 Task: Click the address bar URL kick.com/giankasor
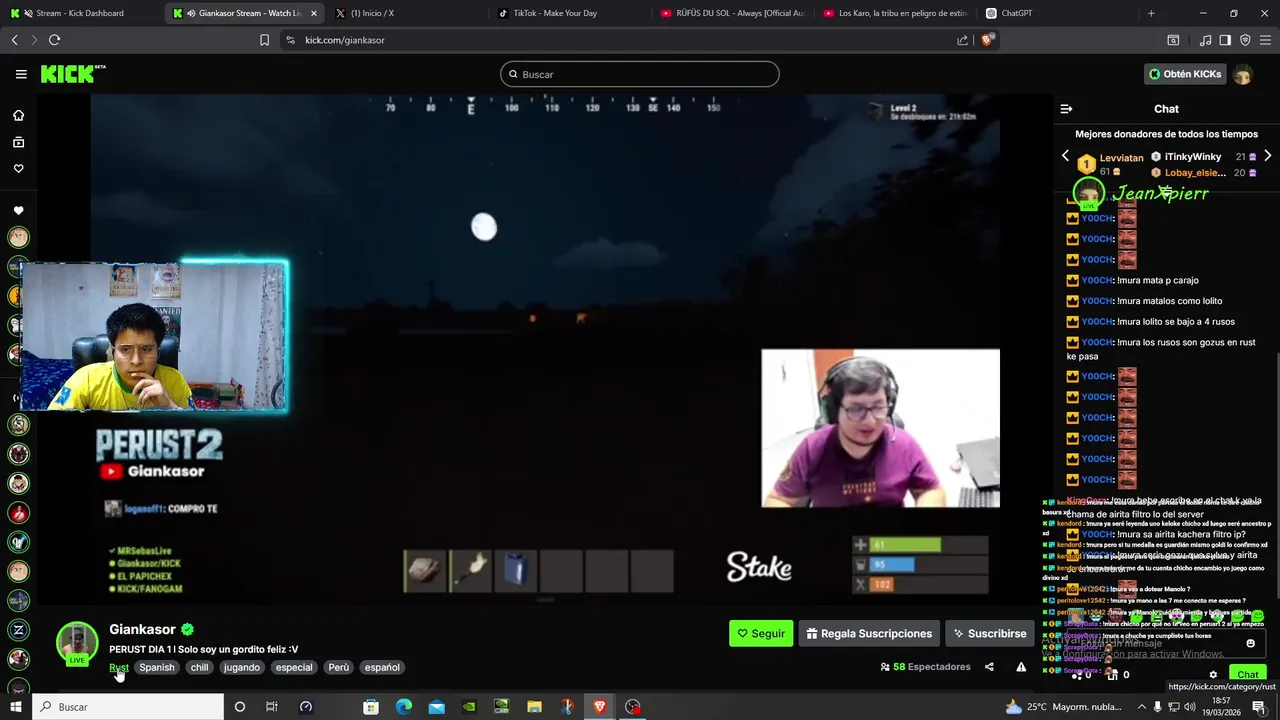pyautogui.click(x=345, y=40)
